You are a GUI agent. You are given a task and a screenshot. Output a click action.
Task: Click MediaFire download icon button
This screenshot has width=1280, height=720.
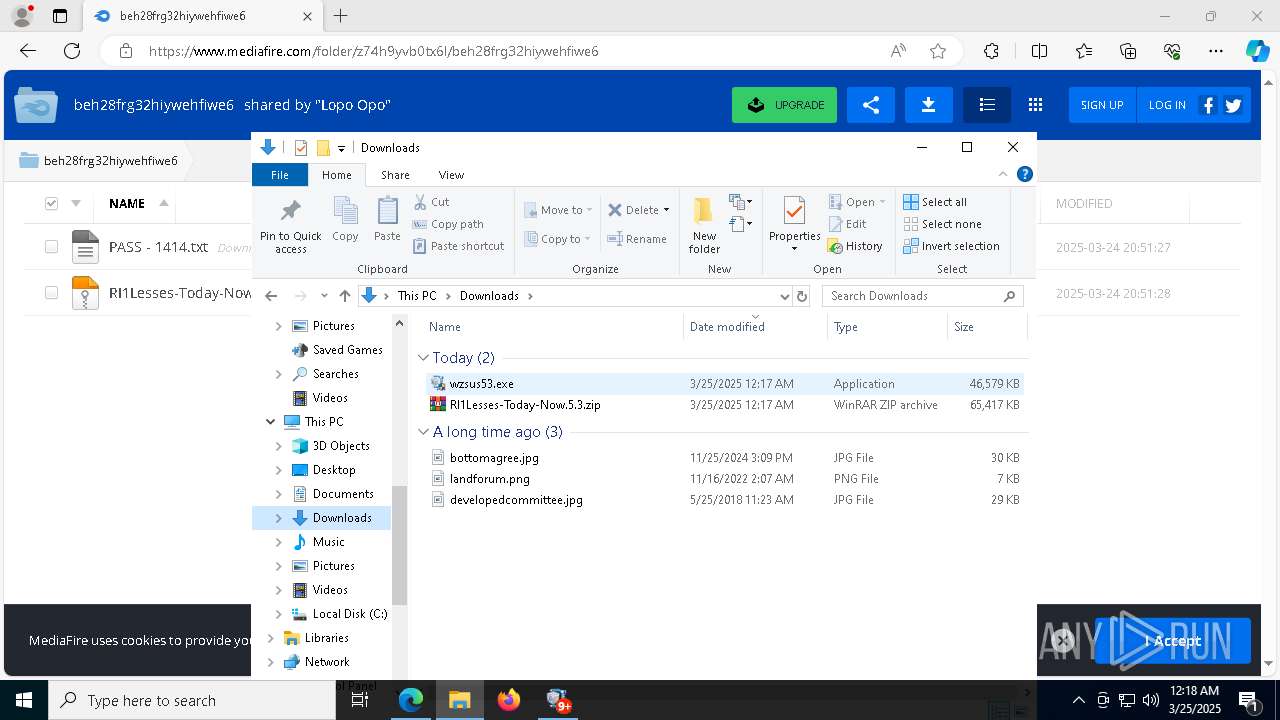click(929, 105)
